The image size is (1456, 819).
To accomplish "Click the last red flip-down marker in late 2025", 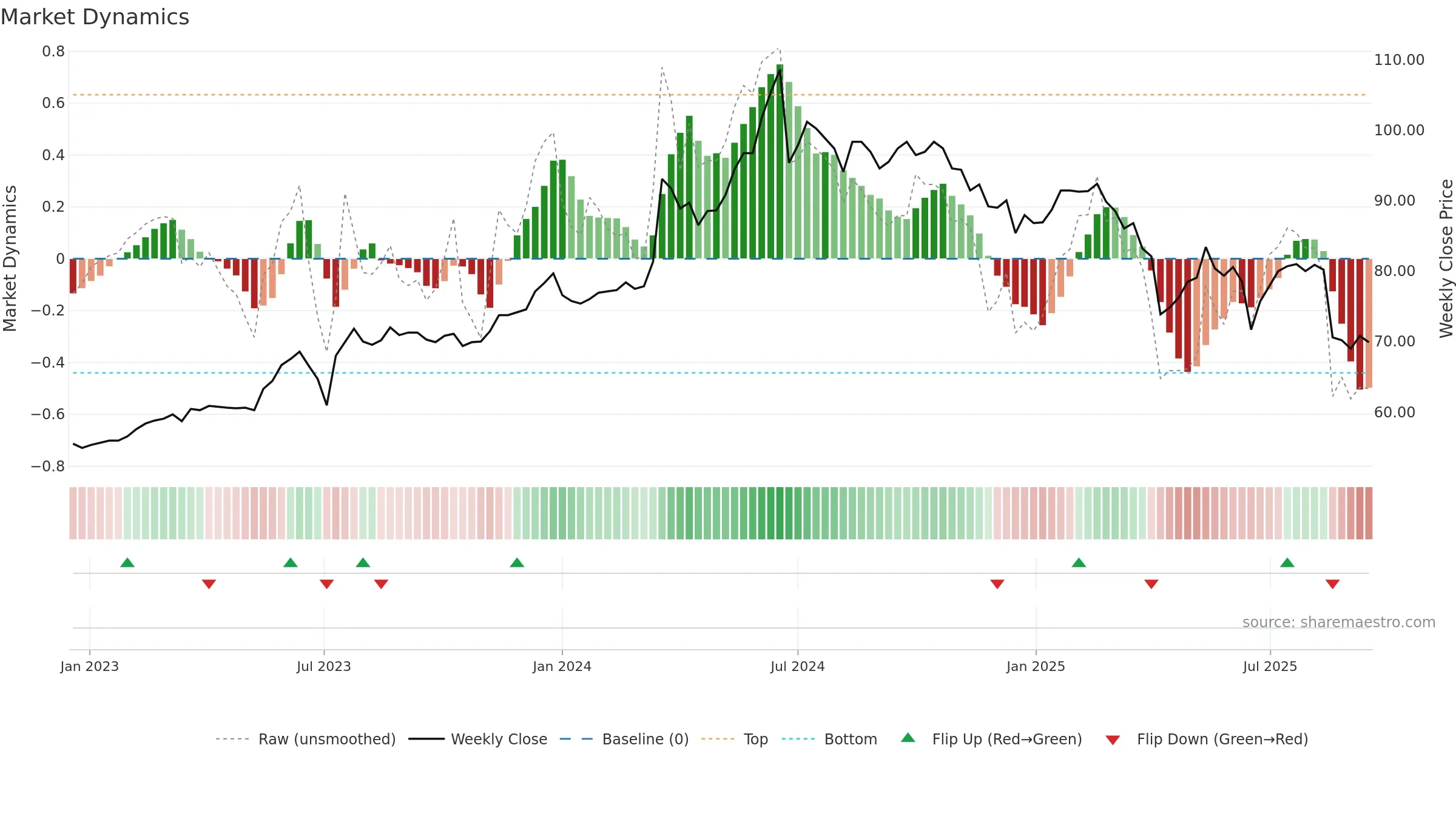I will (x=1332, y=584).
